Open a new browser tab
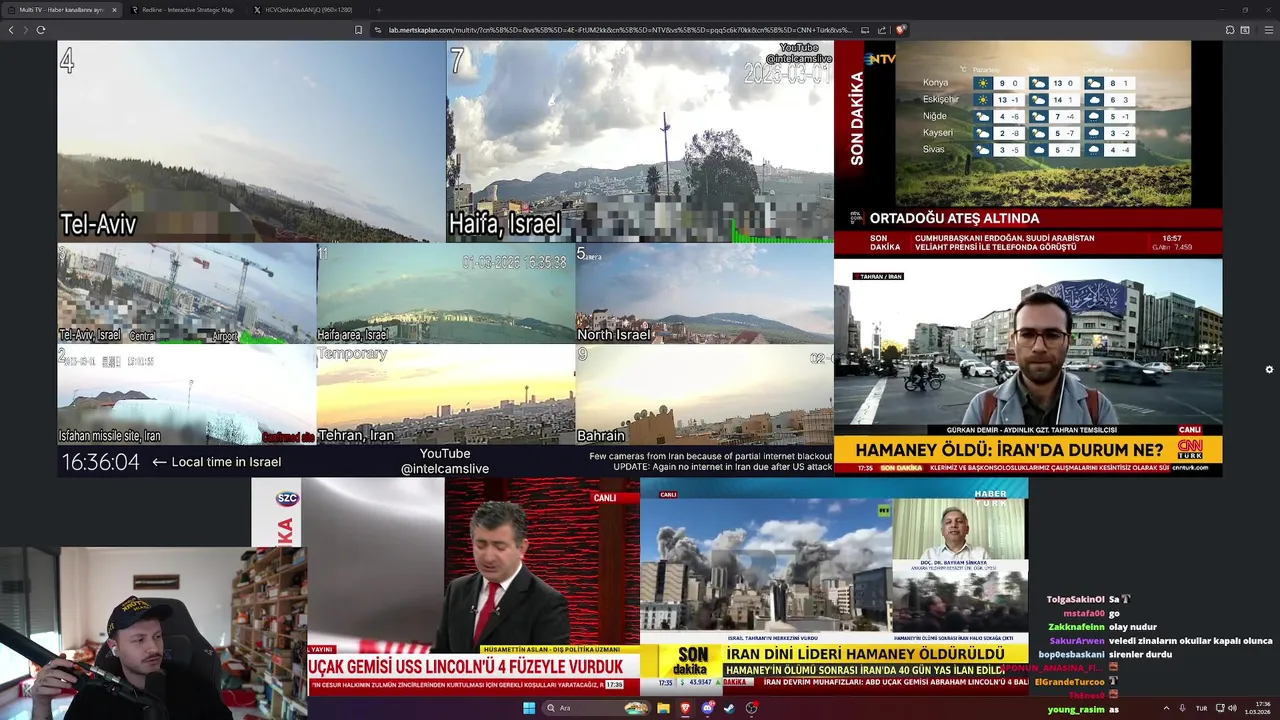The width and height of the screenshot is (1280, 720). coord(378,10)
